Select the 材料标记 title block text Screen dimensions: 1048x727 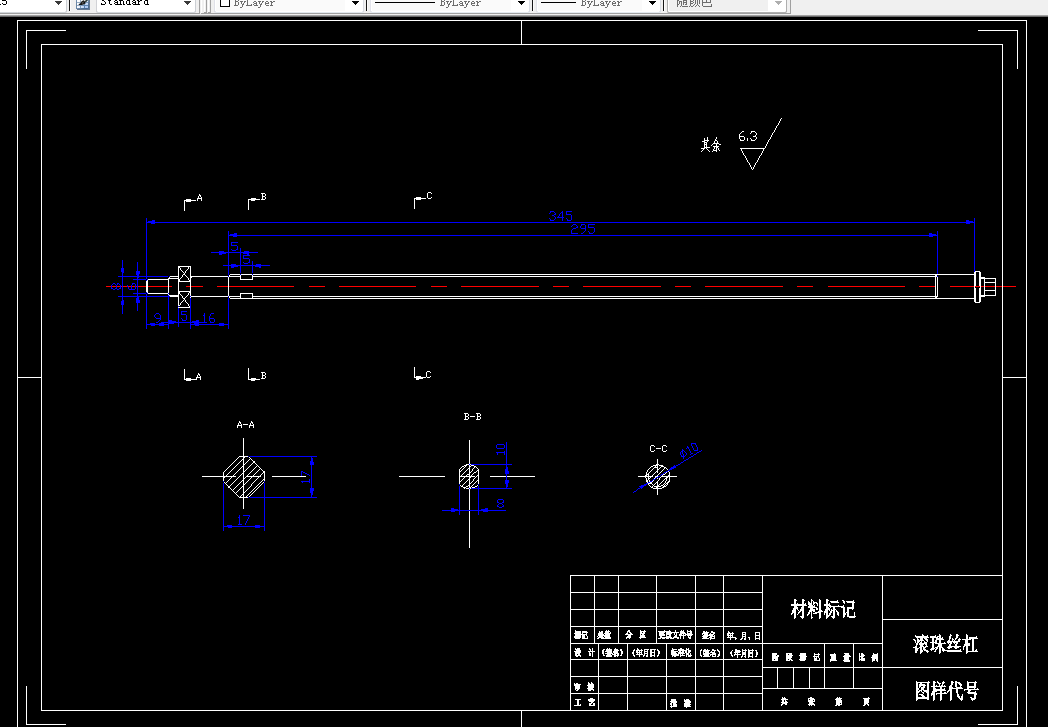coord(823,609)
